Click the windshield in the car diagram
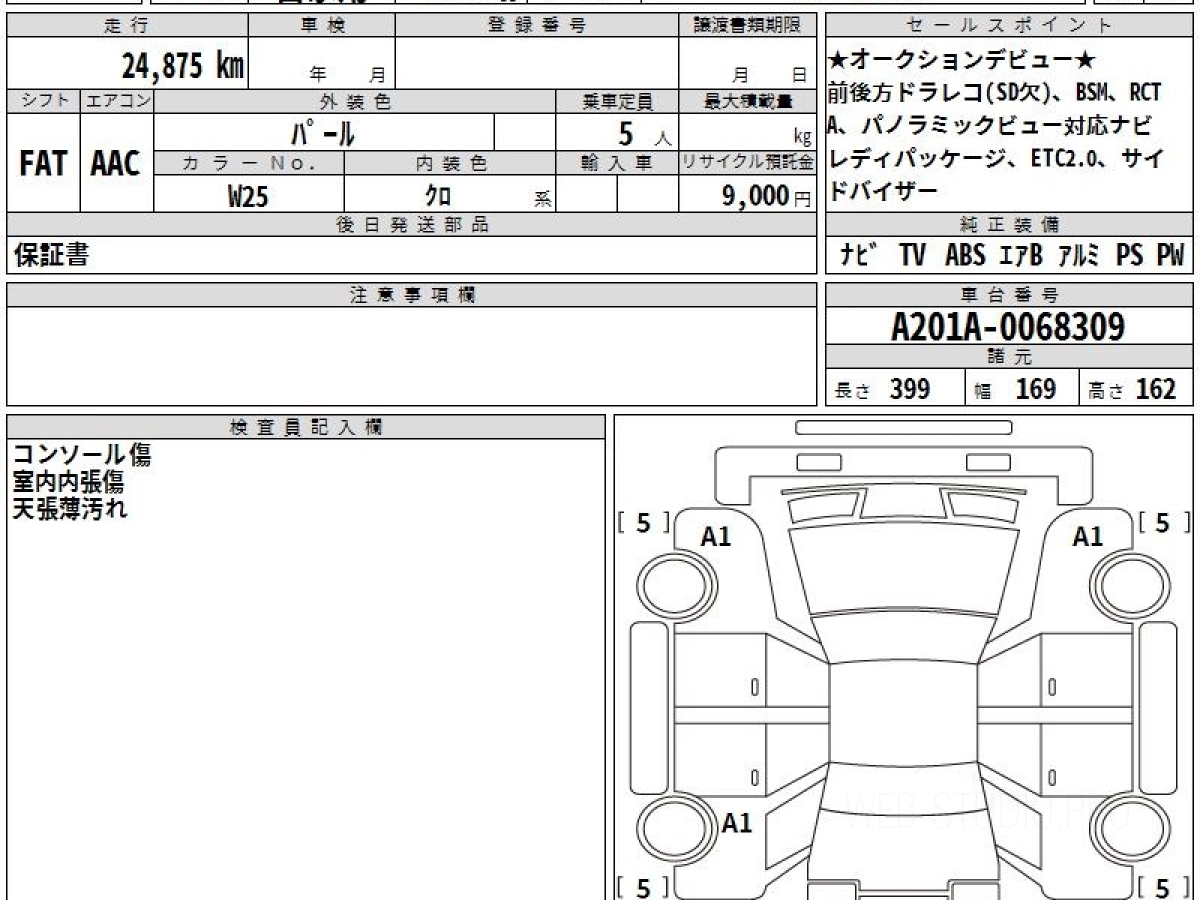1200x900 pixels. [x=902, y=568]
